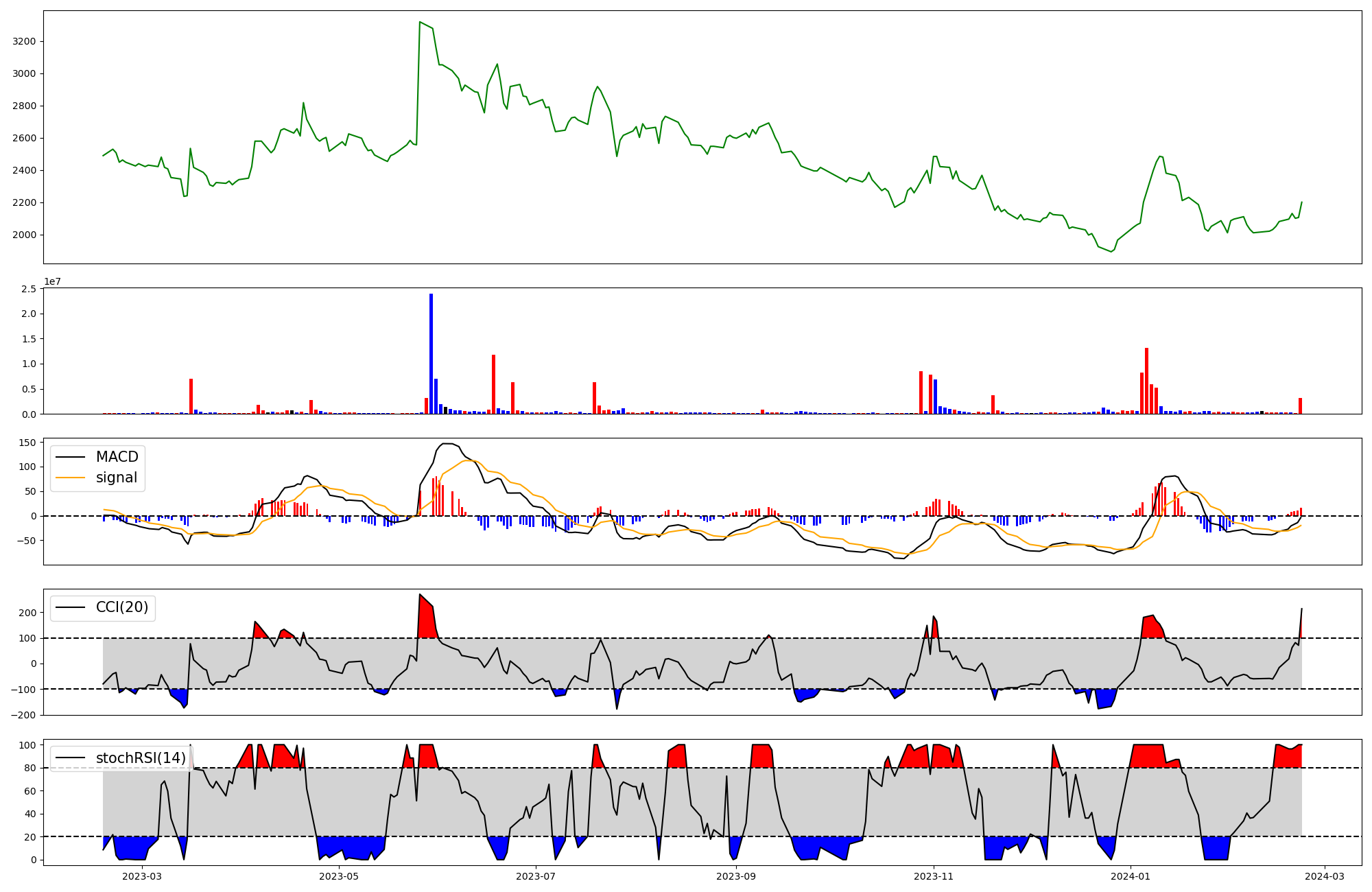Click the 2024-01 date axis label
Image resolution: width=1372 pixels, height=892 pixels.
click(1130, 876)
